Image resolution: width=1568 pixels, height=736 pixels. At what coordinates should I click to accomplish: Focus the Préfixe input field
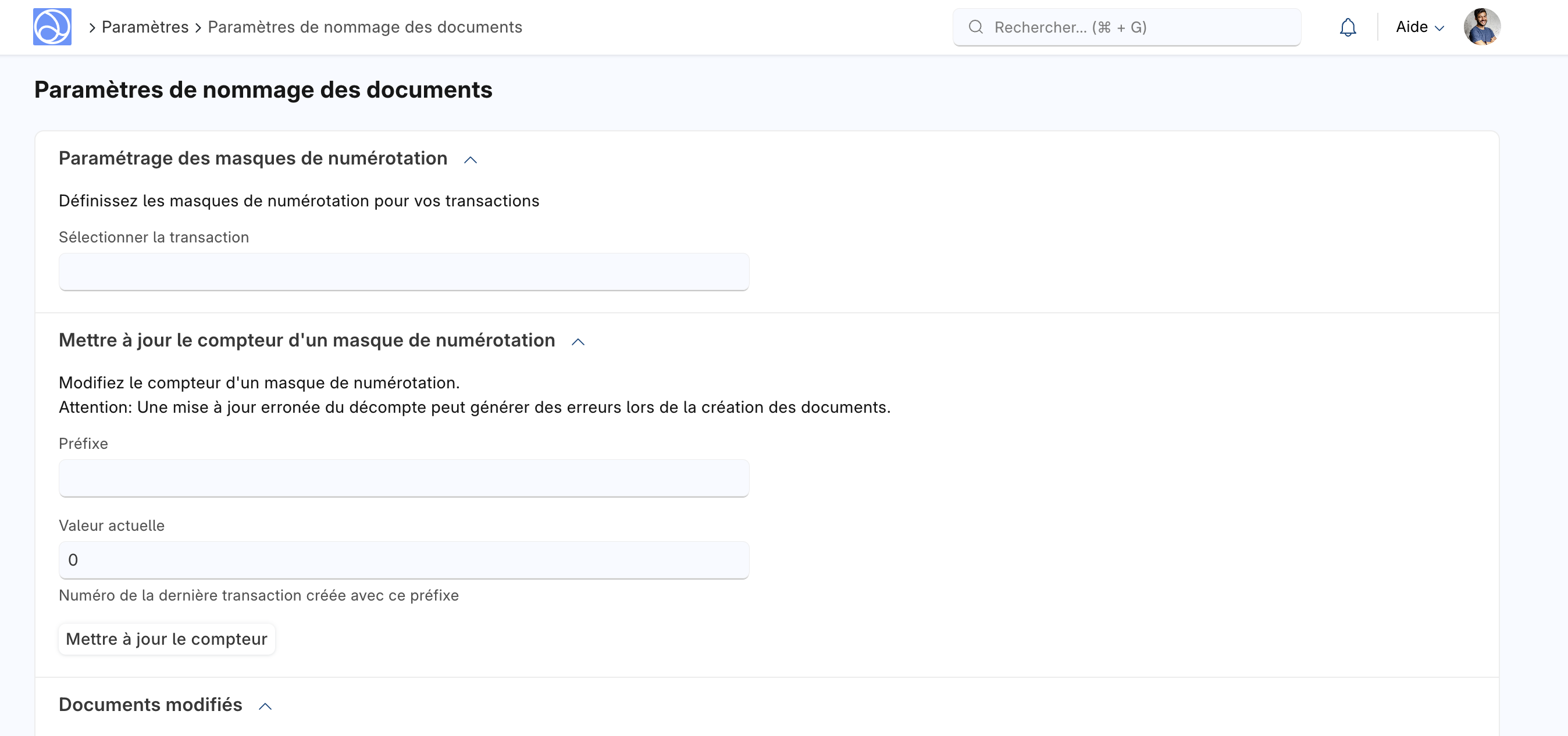coord(403,478)
